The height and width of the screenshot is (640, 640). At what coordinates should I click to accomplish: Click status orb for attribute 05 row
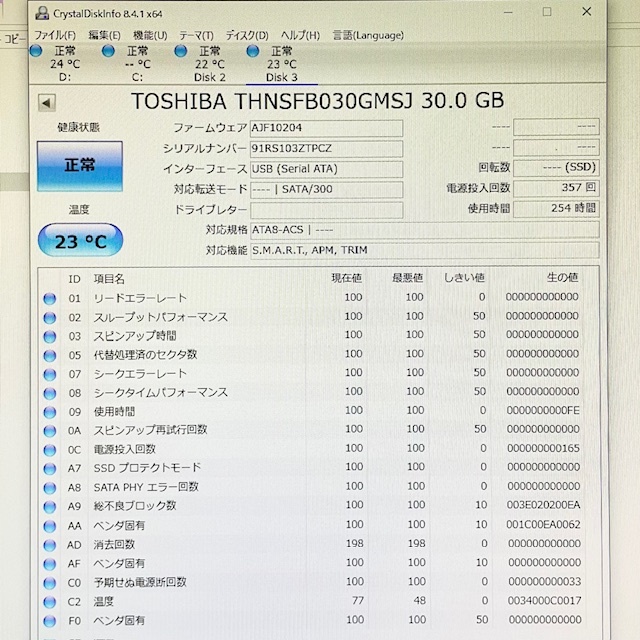click(x=50, y=356)
